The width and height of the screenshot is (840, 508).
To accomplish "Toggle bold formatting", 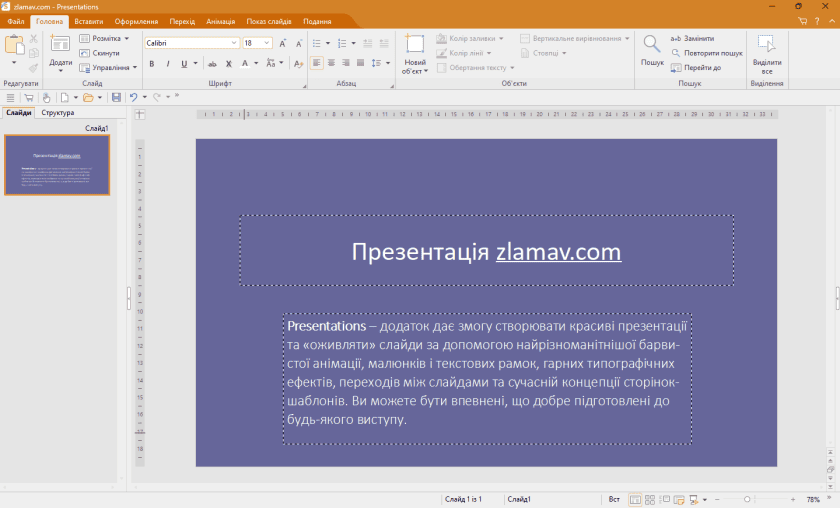I will click(x=152, y=64).
